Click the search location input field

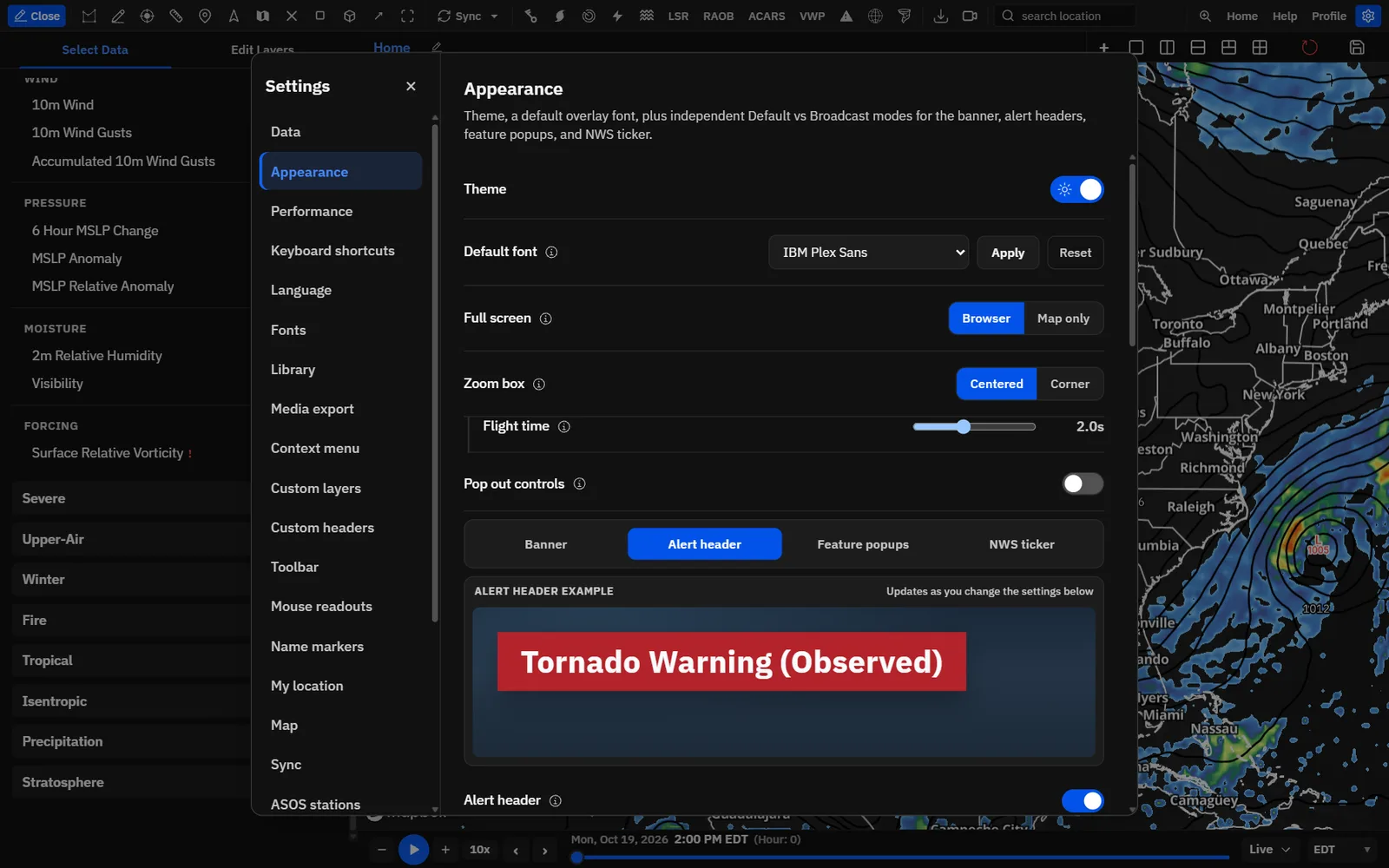point(1065,16)
